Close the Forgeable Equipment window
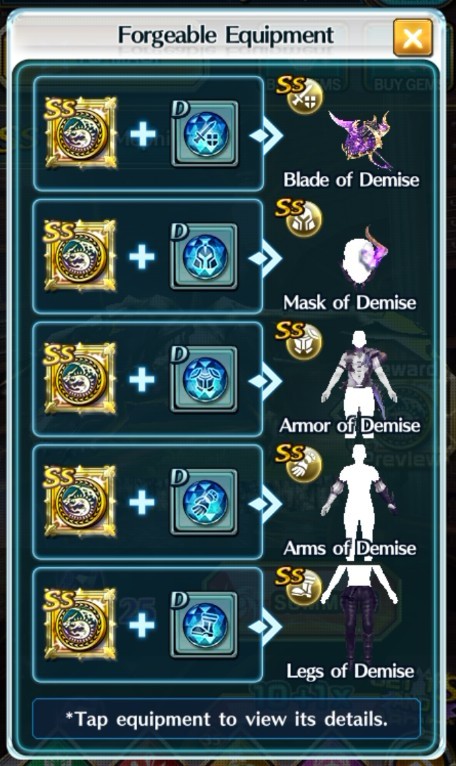 pyautogui.click(x=413, y=38)
